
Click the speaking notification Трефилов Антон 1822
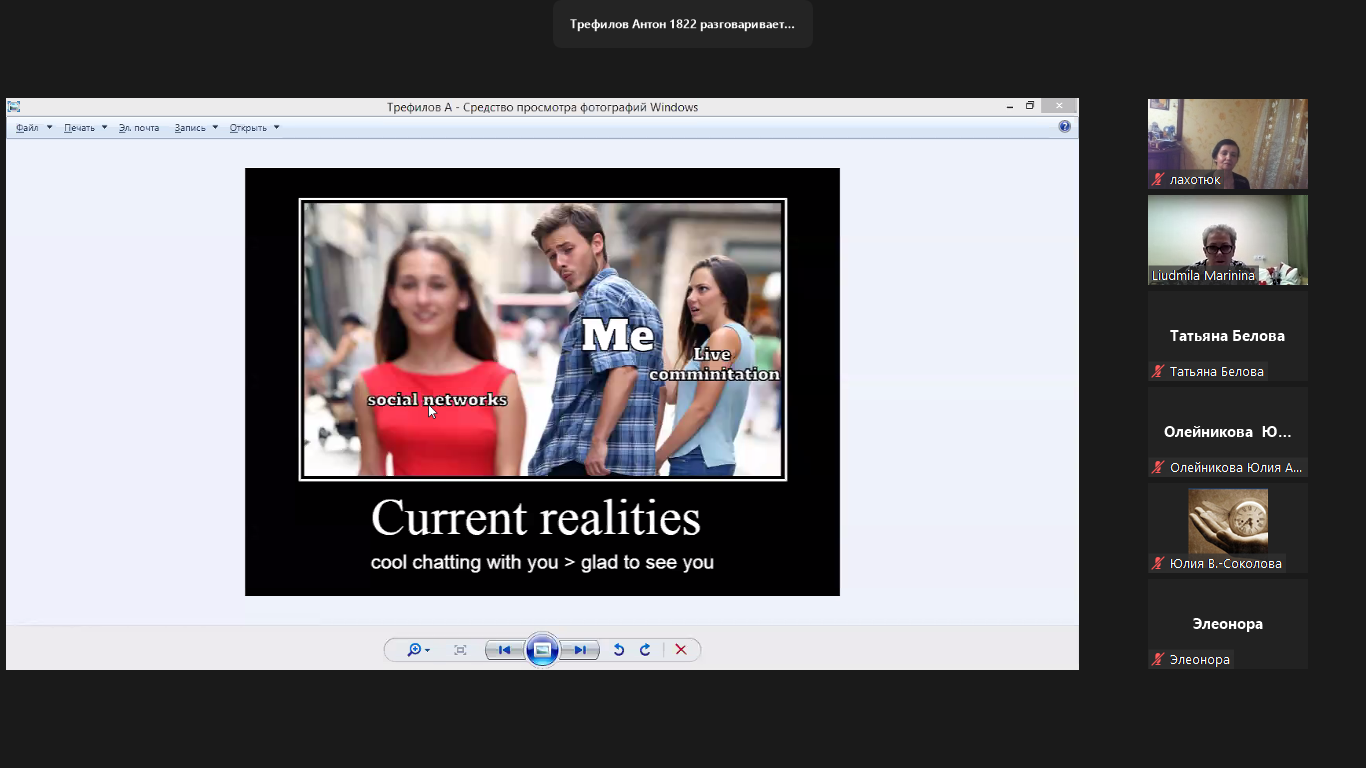(683, 24)
